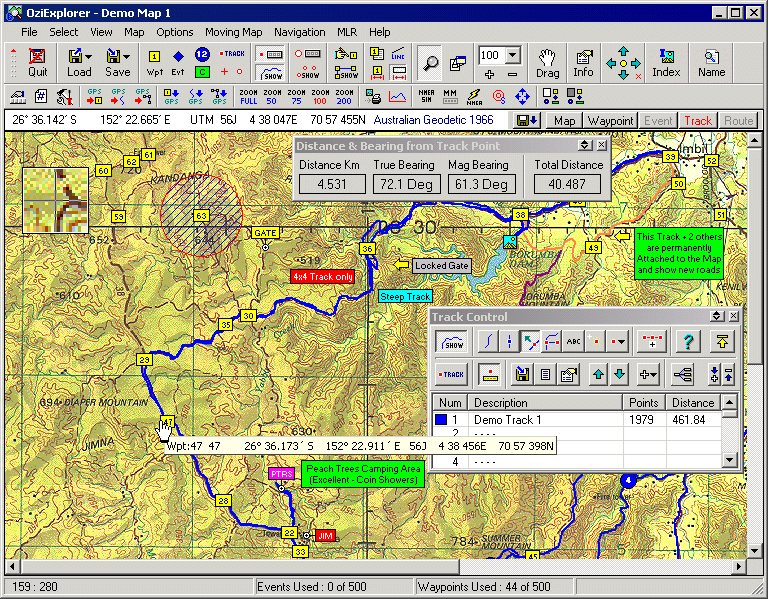
Task: Toggle Show track button in Track Control
Action: coord(453,341)
